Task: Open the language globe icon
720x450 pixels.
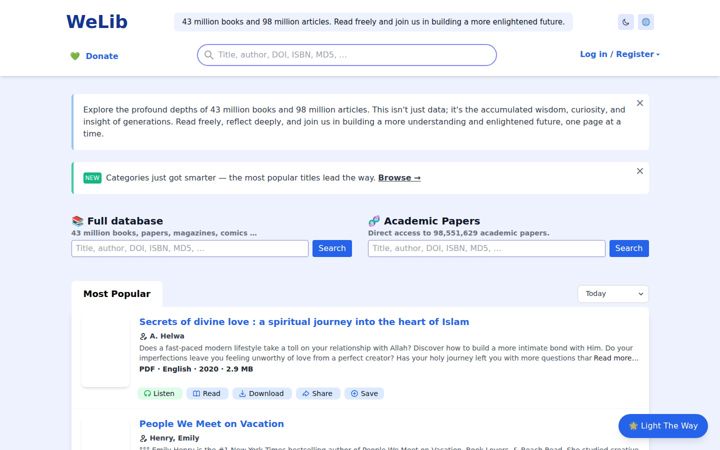Action: coord(646,22)
